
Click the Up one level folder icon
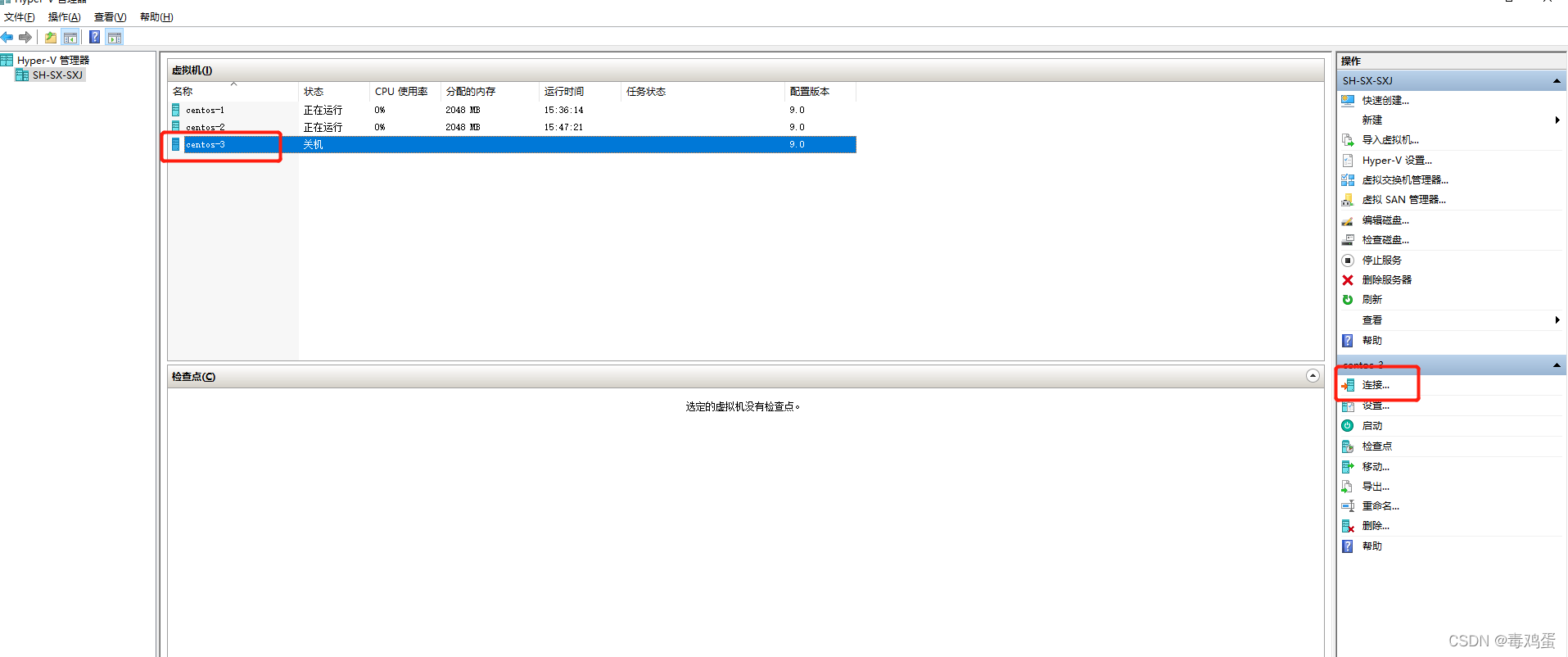pos(51,37)
